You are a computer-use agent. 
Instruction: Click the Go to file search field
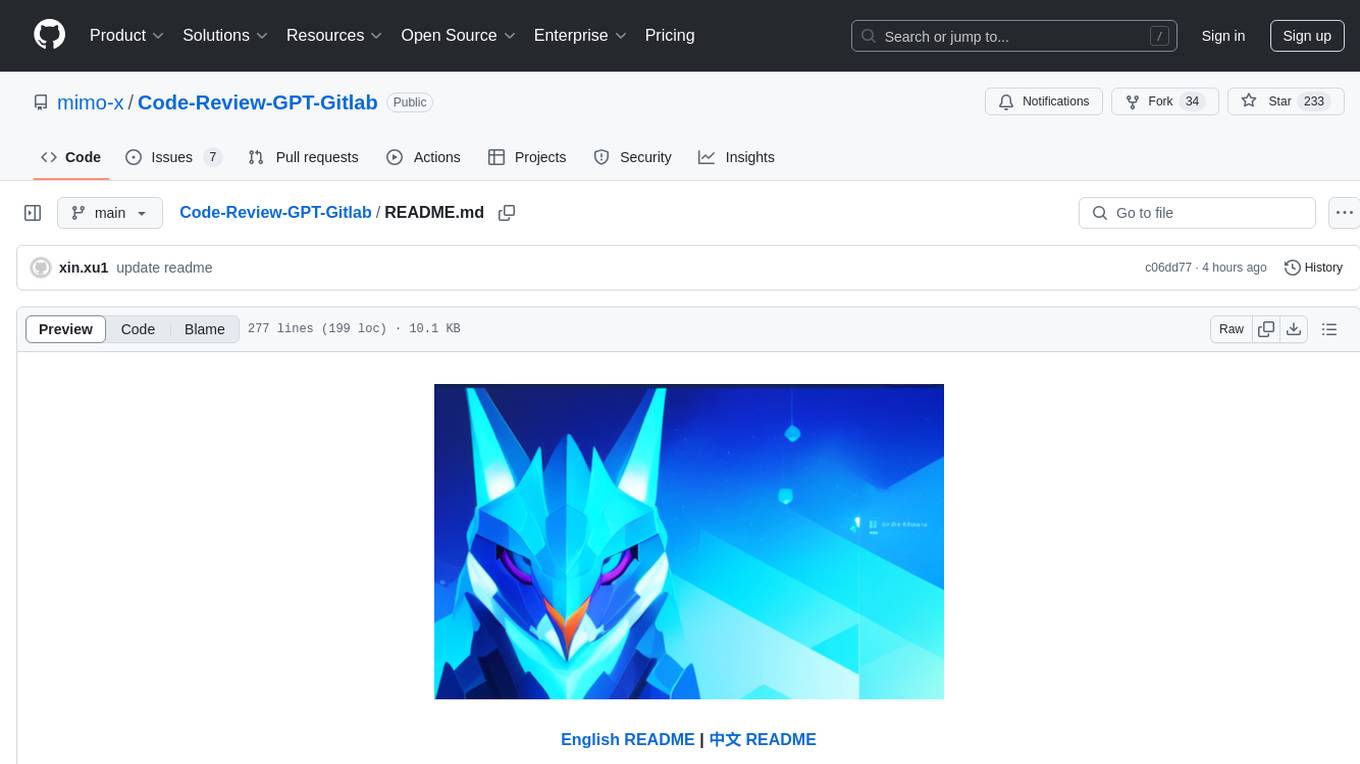[x=1196, y=212]
